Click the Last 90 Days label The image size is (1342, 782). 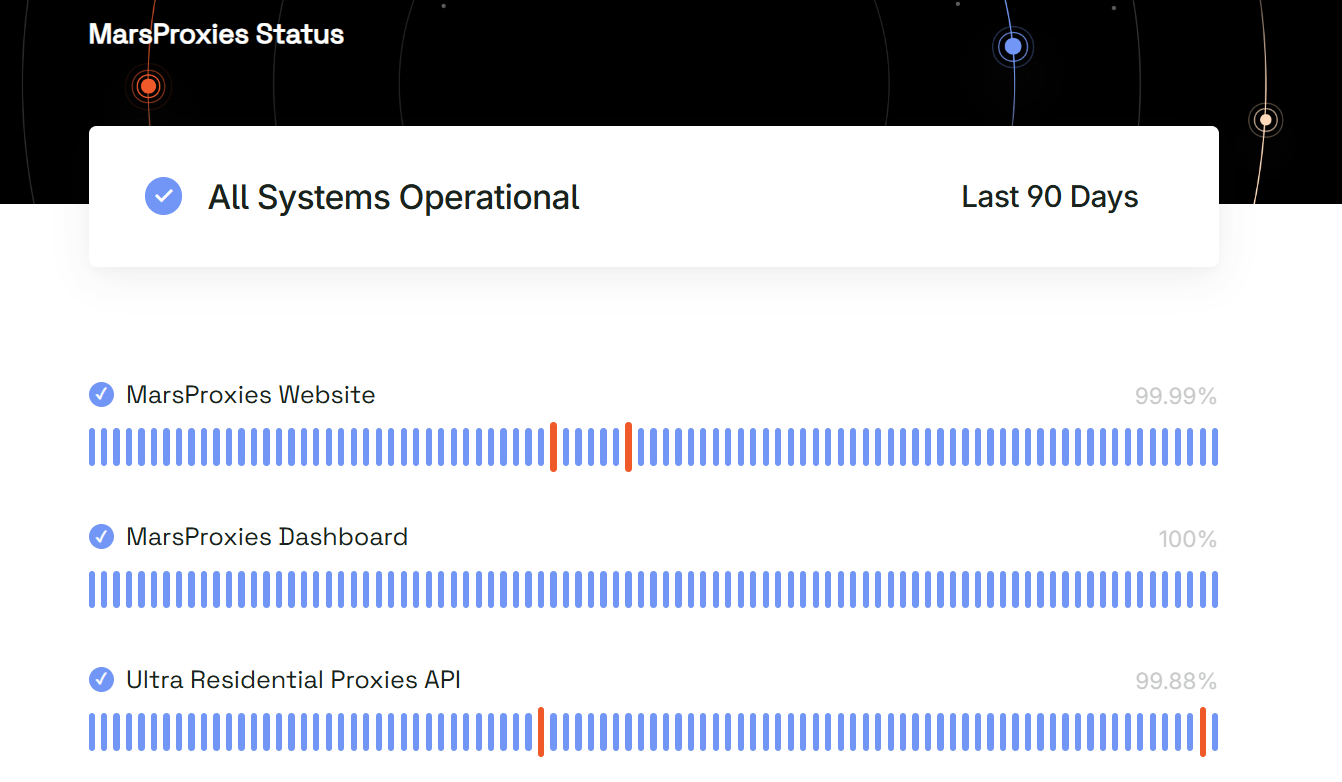1049,197
